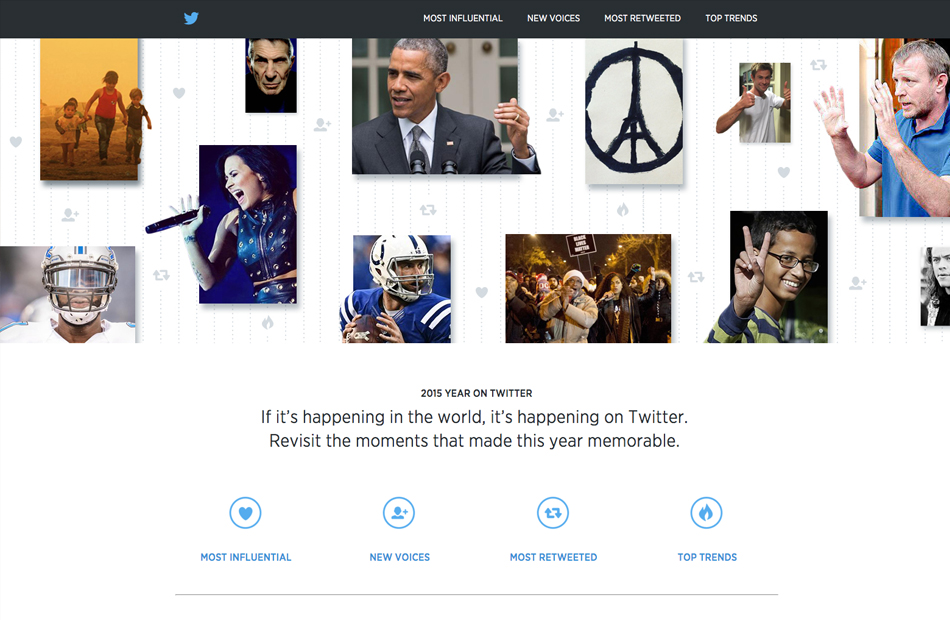
Task: Click the flame icon above Top Trends
Action: 706,513
